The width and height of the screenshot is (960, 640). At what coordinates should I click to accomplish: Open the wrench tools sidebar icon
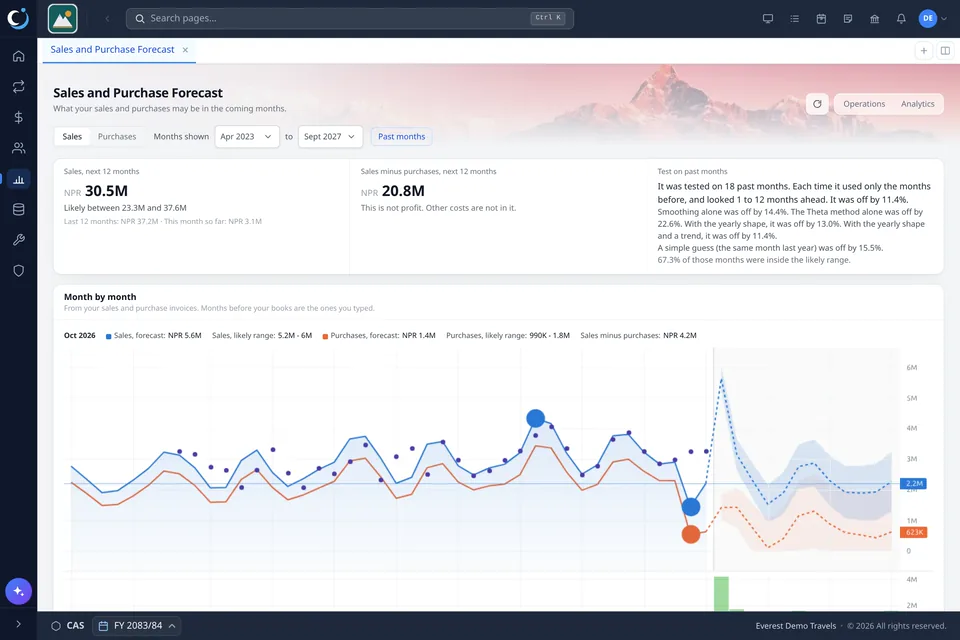tap(18, 240)
